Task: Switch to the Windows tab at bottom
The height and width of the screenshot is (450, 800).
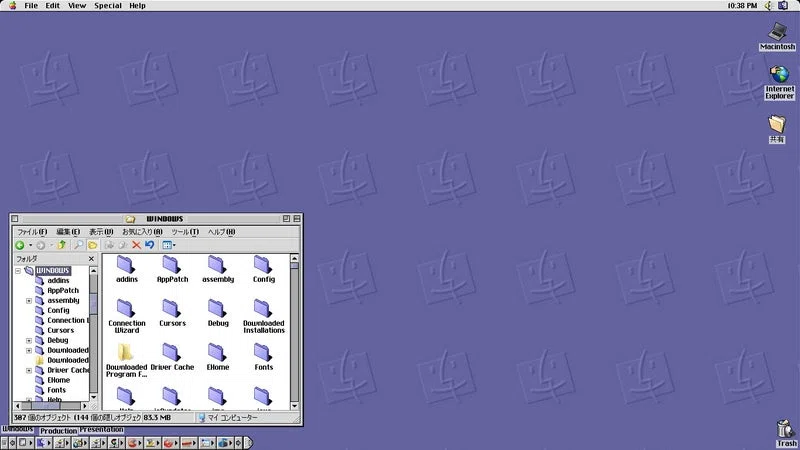Action: coord(18,430)
